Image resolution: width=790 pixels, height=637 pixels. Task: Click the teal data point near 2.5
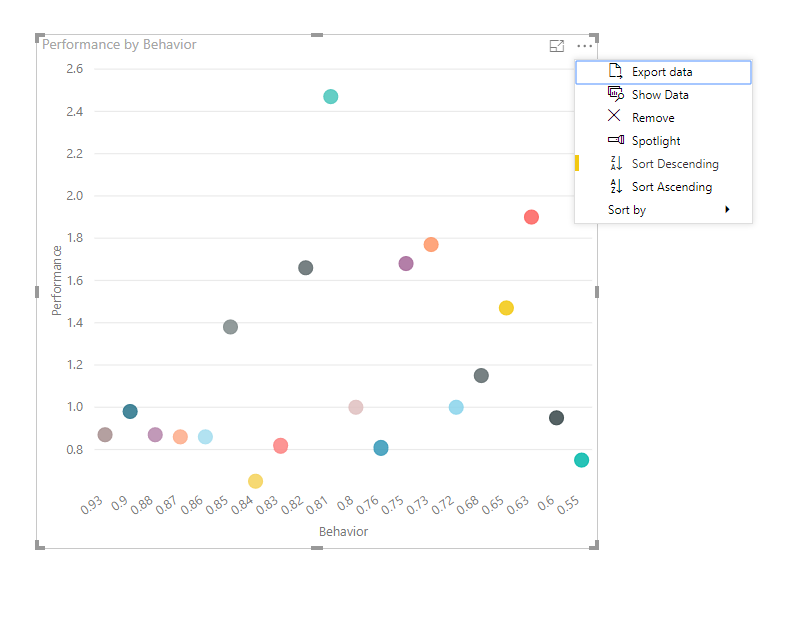coord(331,96)
